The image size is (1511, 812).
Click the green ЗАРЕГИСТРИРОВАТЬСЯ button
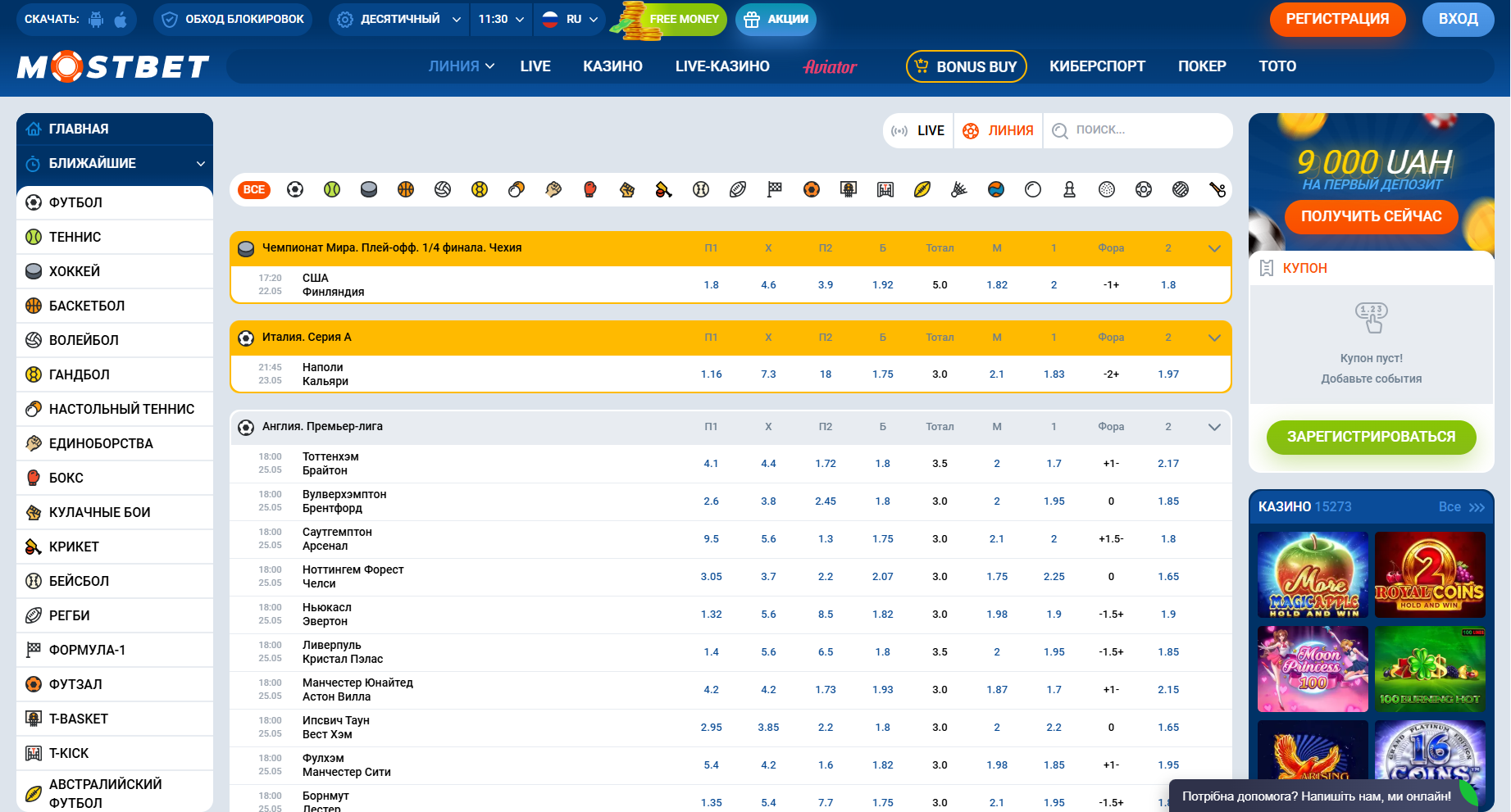(x=1371, y=437)
